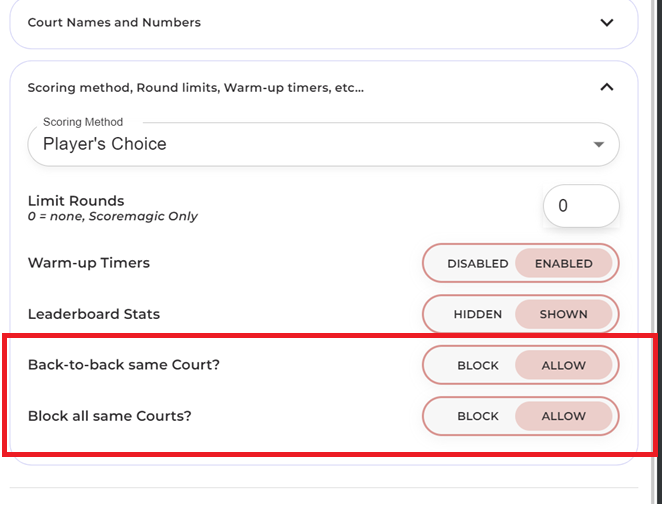The height and width of the screenshot is (516, 662).
Task: Click the Scoring Method dropdown arrow
Action: 599,144
